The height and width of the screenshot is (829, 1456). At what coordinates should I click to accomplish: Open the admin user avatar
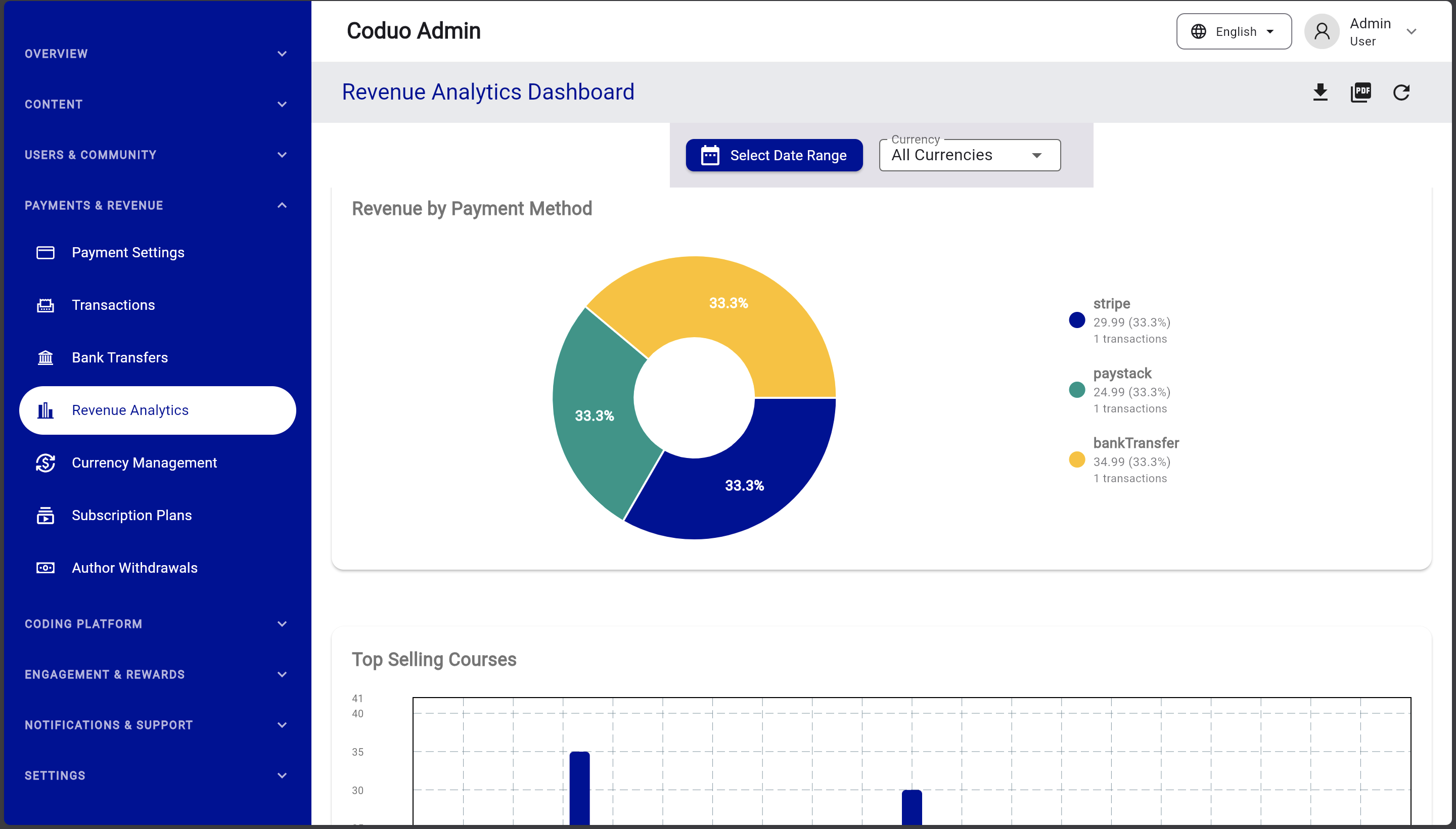[1322, 31]
